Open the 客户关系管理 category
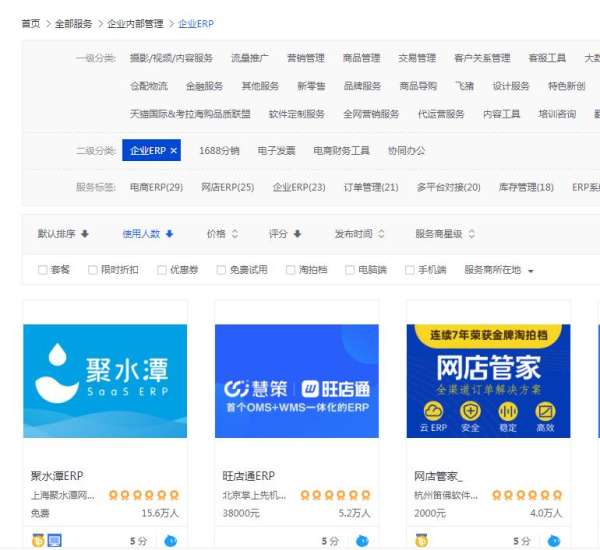600x550 pixels. coord(482,58)
